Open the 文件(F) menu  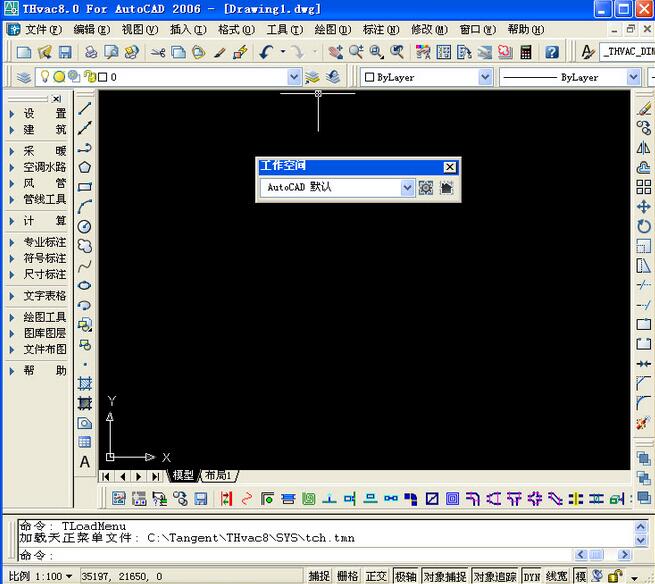(43, 30)
